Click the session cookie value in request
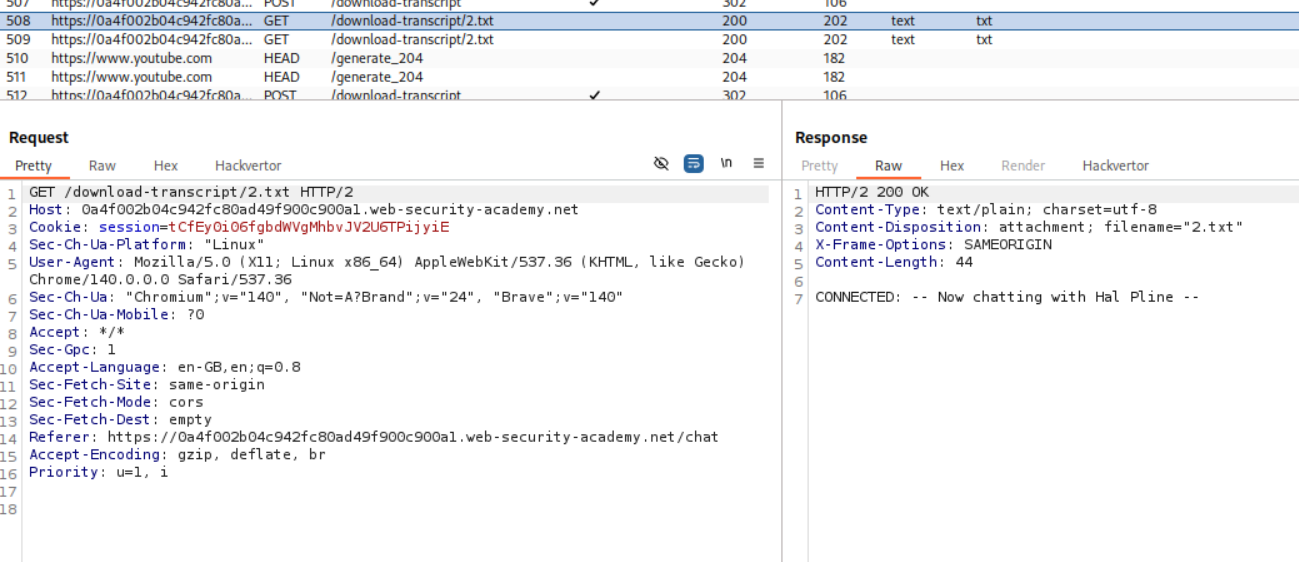The width and height of the screenshot is (1299, 562). coord(309,227)
